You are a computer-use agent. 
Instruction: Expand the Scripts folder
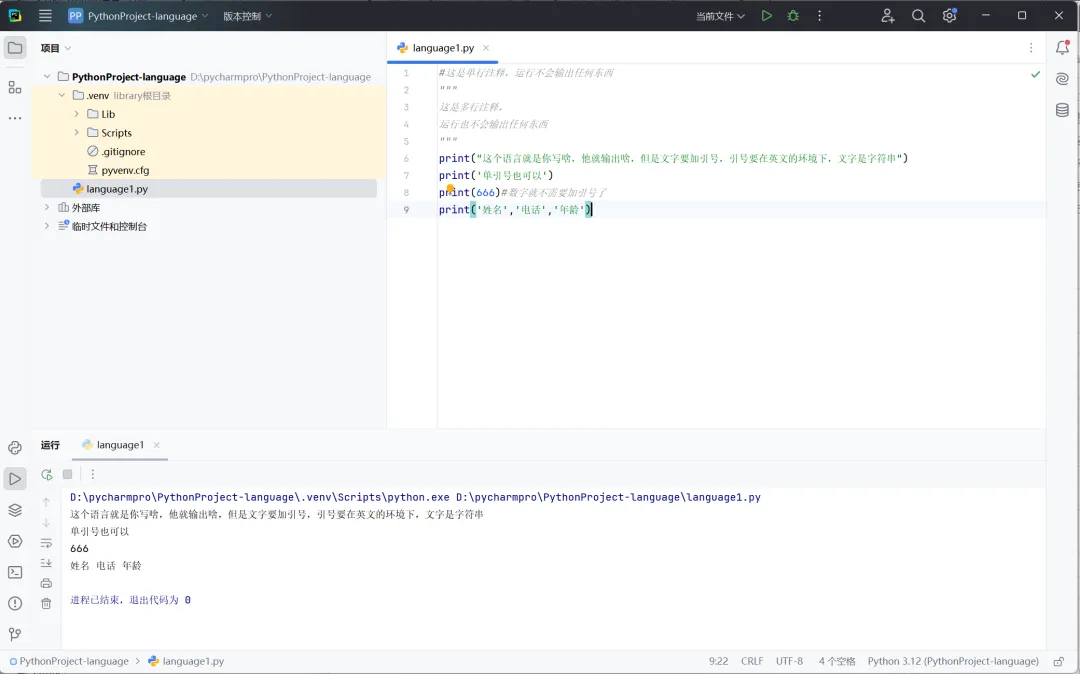[76, 132]
